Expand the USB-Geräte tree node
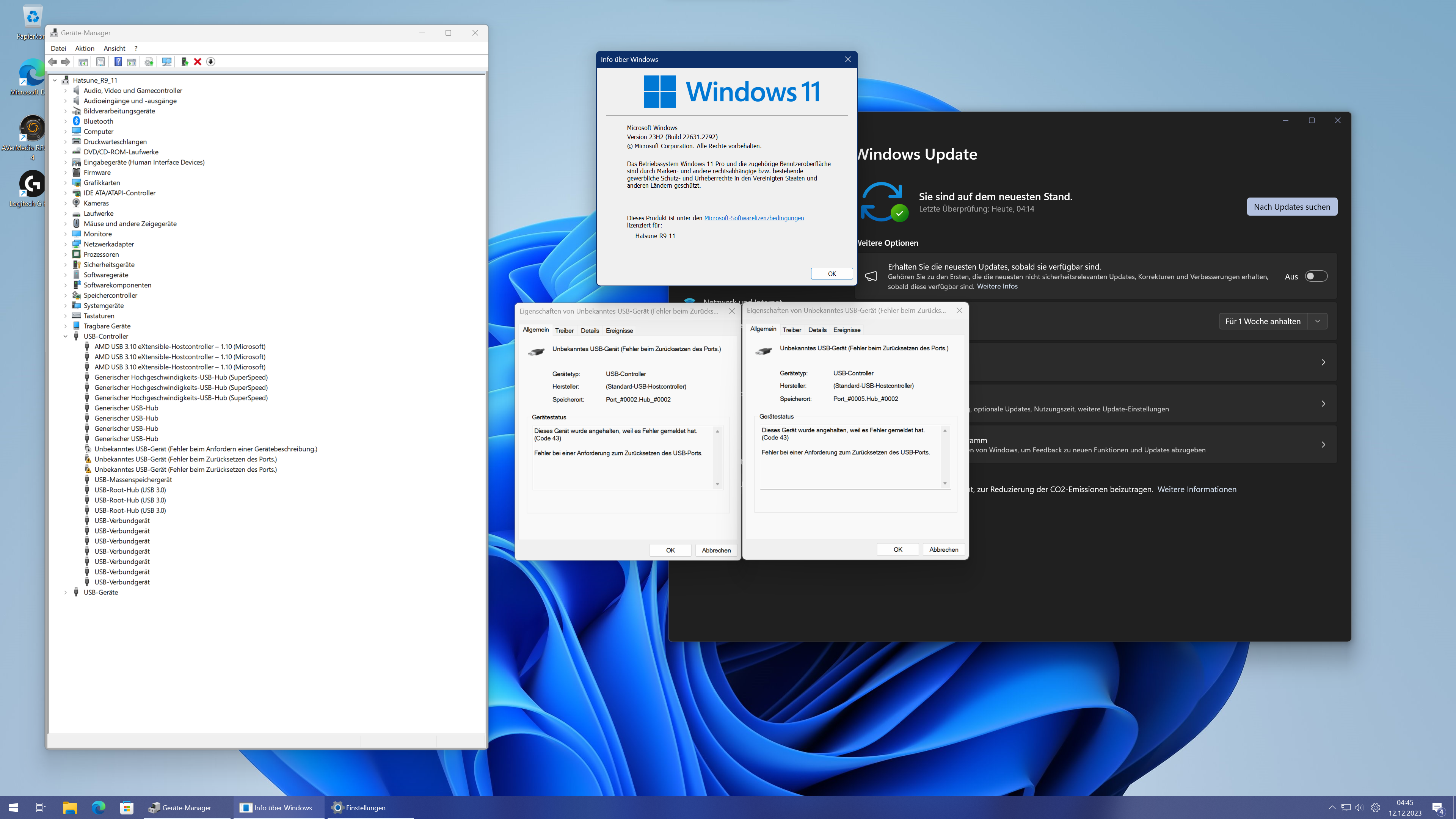This screenshot has height=819, width=1456. click(66, 592)
